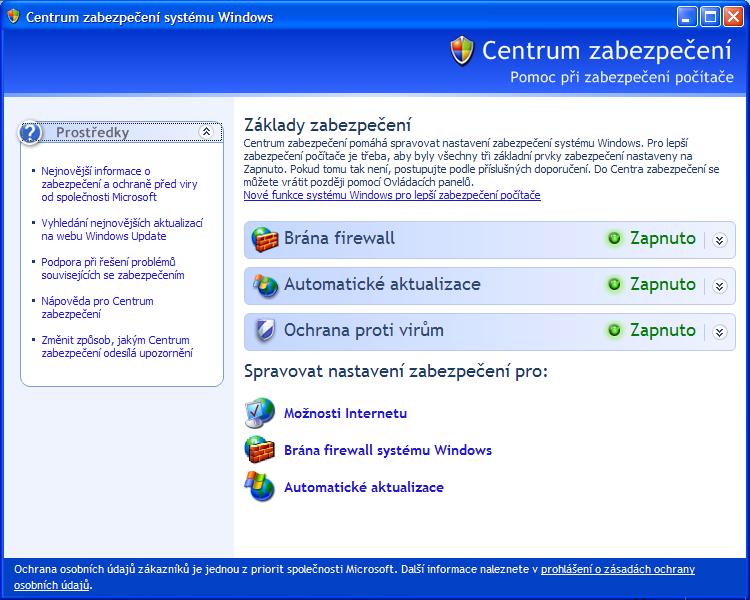Open Změnit způsob odesílání upozornění link
Screen dimensions: 750x600
pyautogui.click(x=117, y=346)
